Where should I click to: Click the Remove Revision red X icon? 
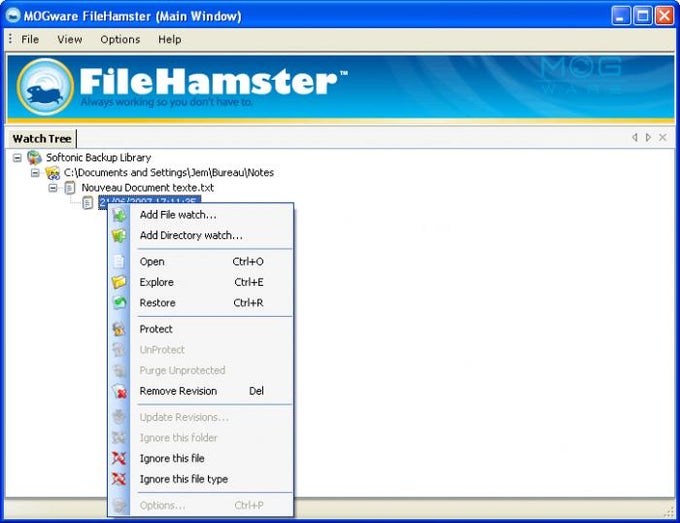(119, 391)
